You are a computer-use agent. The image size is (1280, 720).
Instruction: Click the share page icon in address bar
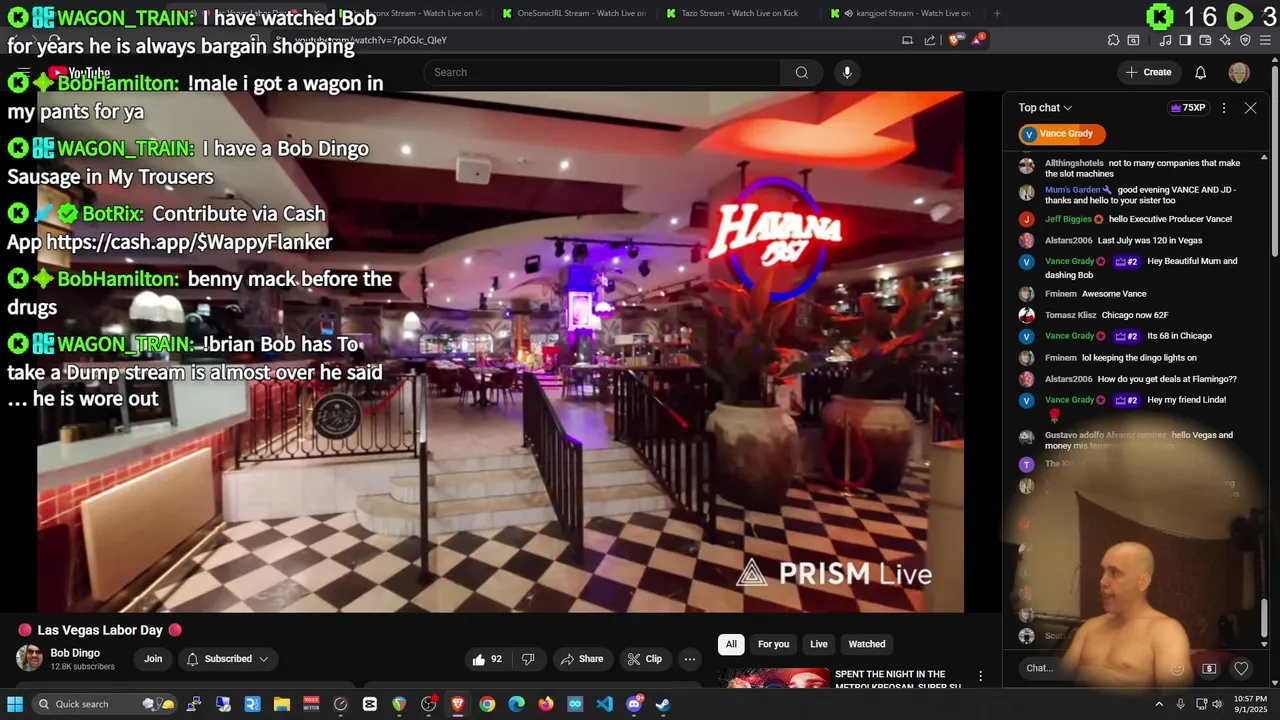point(930,40)
